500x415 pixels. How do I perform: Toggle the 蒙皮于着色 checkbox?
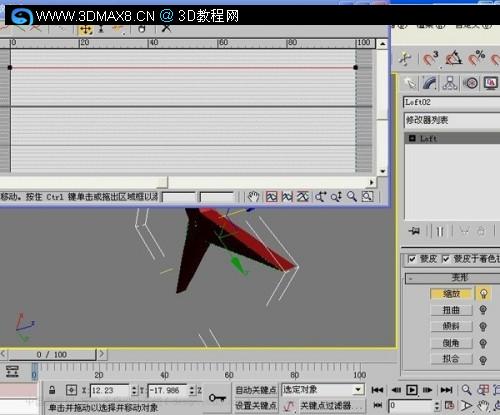[446, 259]
